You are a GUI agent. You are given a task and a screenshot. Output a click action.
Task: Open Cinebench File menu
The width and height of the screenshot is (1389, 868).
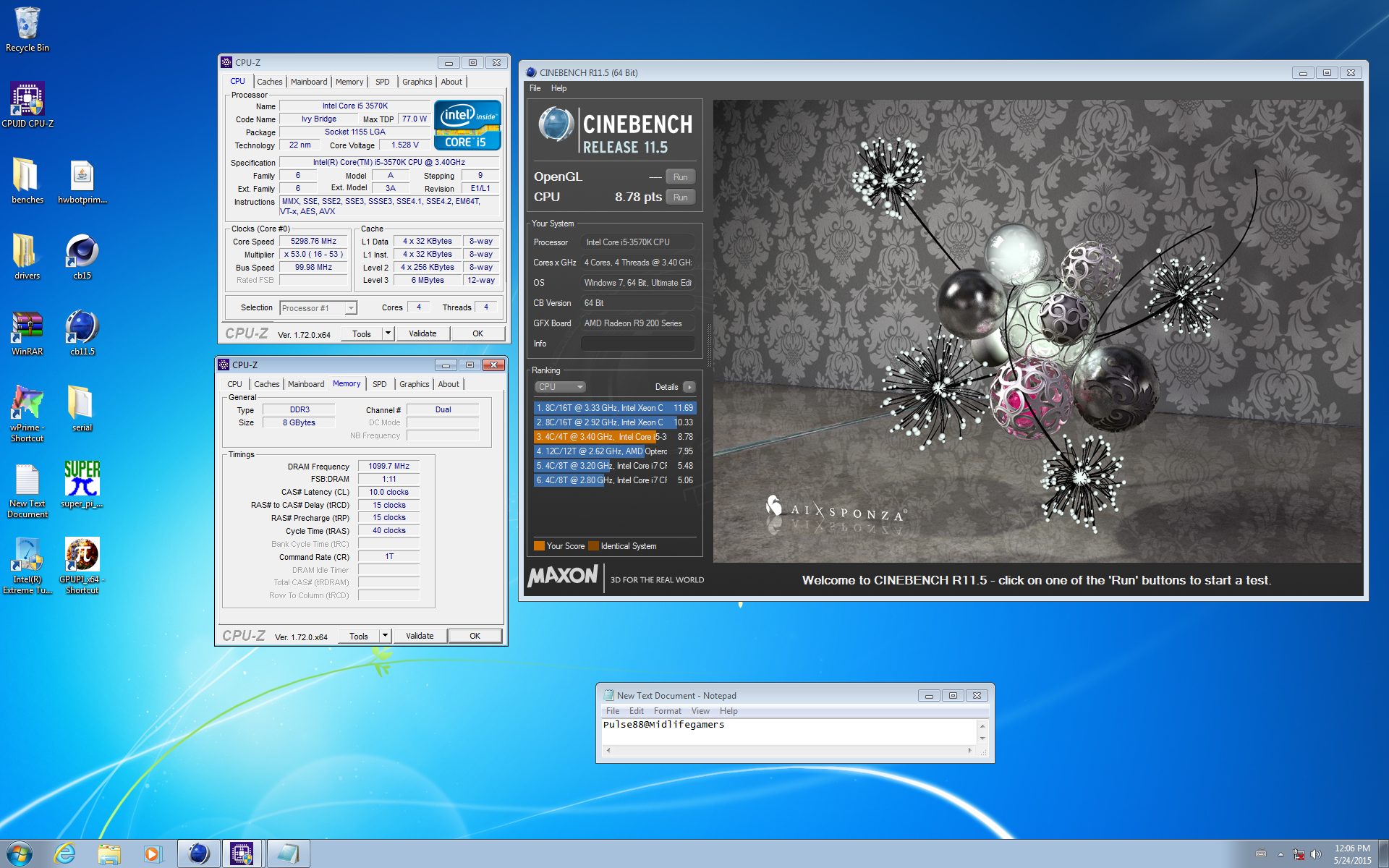point(535,88)
